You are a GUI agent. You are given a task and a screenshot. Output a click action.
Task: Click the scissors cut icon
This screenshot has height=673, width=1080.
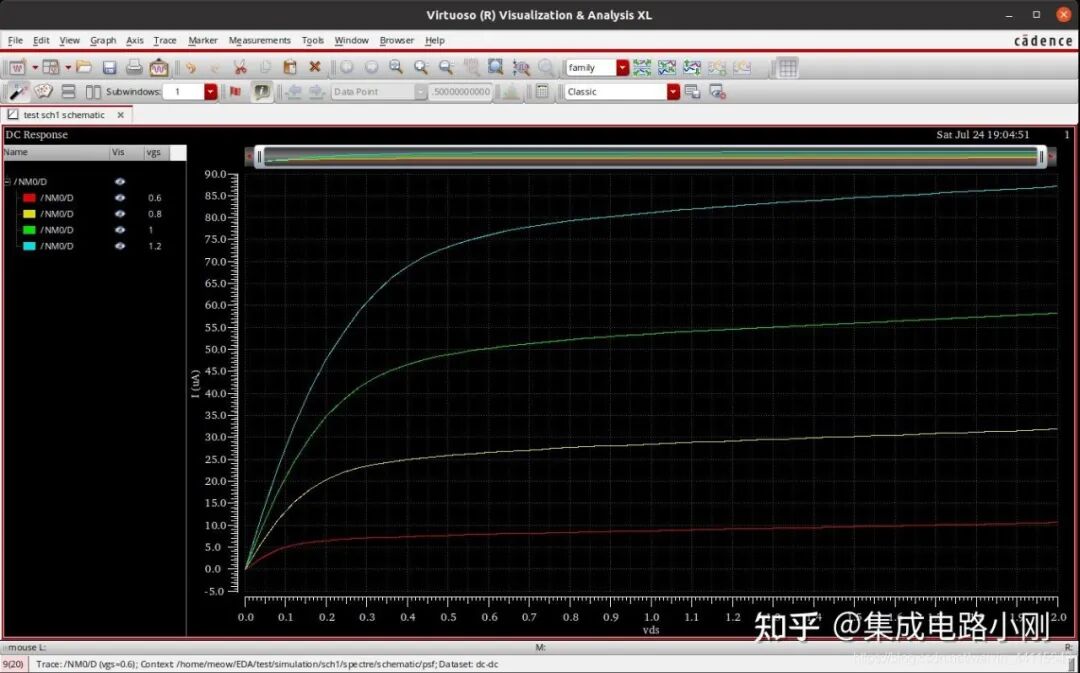tap(240, 67)
